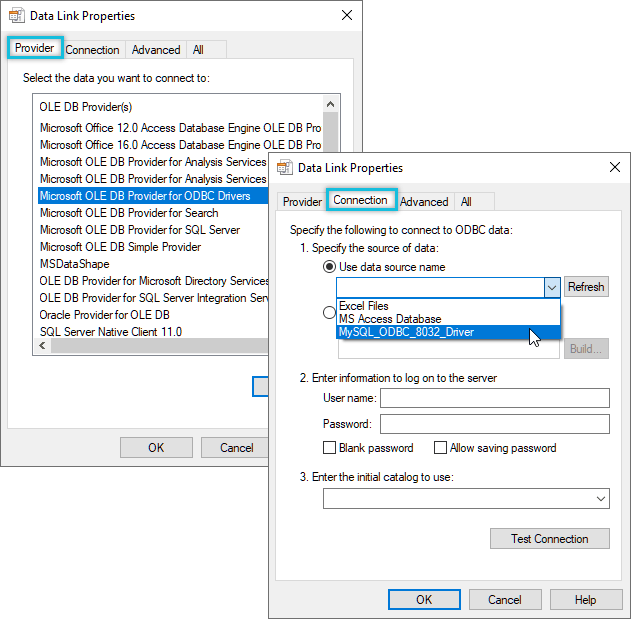Viewport: 631px width, 619px height.
Task: Click scroll up arrow in provider list
Action: 330,104
